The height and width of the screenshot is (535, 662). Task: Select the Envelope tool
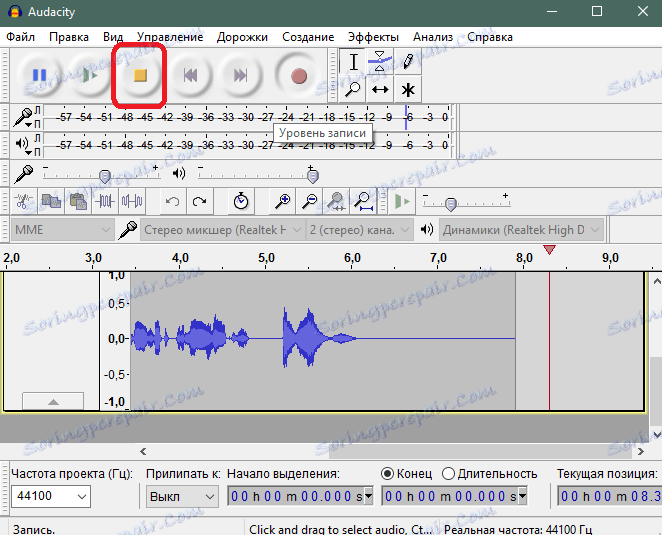pos(380,62)
